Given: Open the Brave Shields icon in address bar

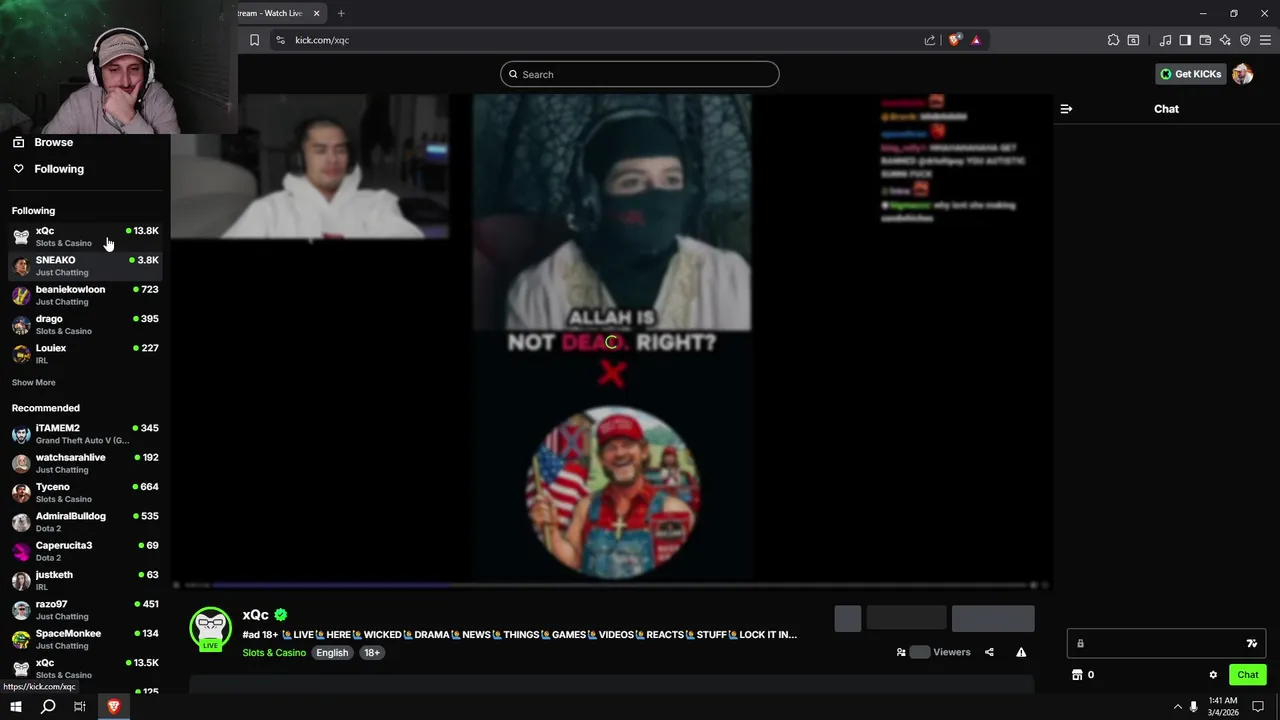Looking at the screenshot, I should (x=955, y=40).
